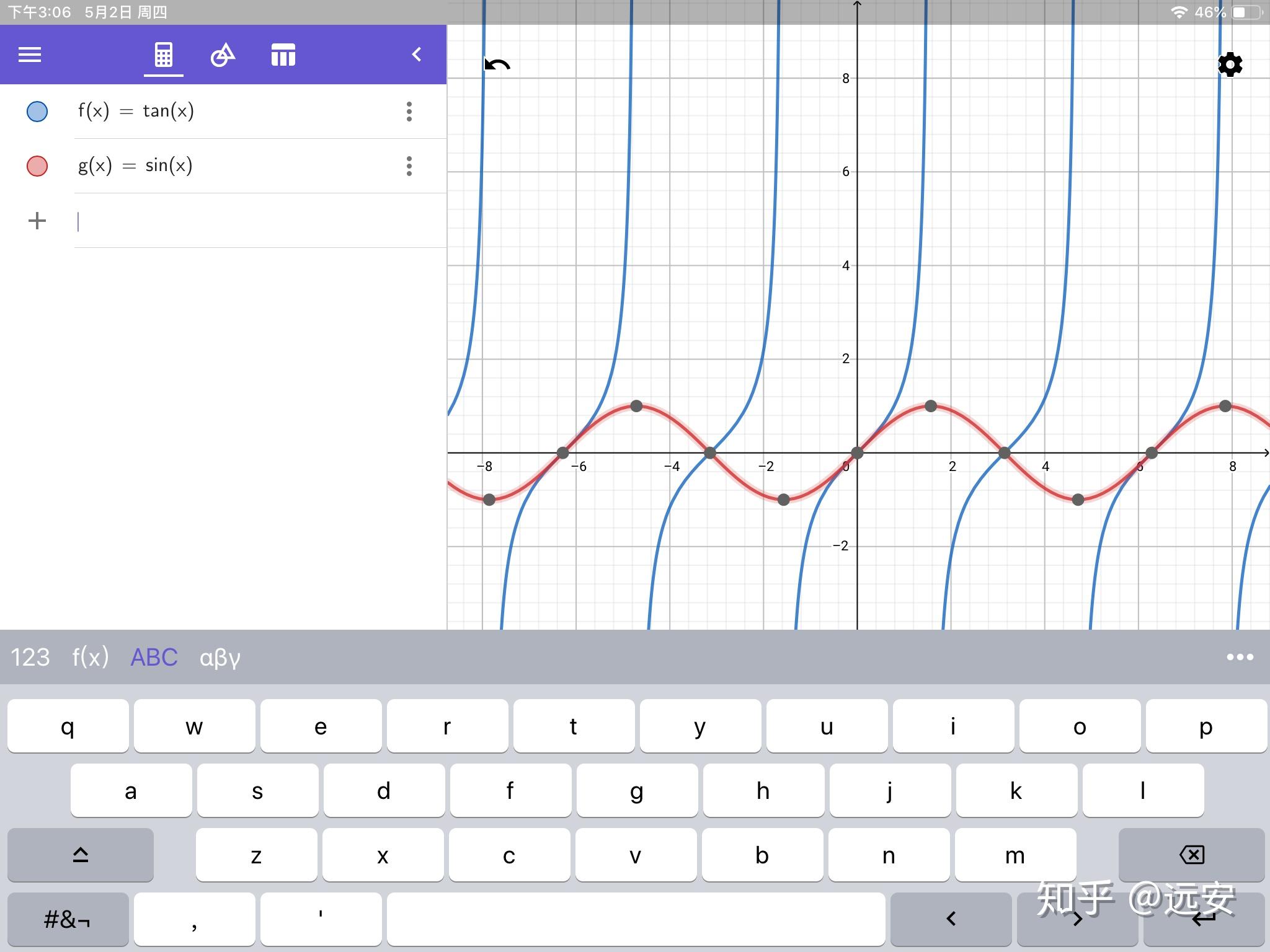Open more options for f(x) = tan(x)
The image size is (1270, 952).
tap(409, 112)
